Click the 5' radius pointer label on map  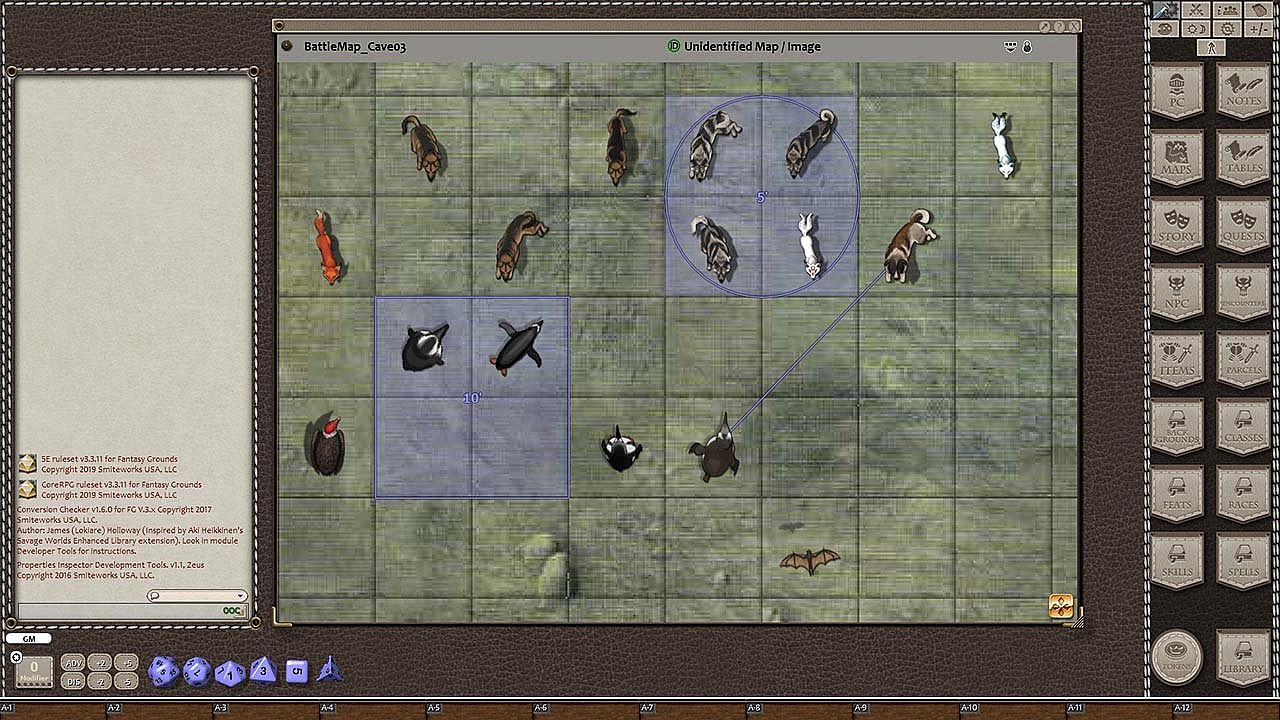(761, 198)
